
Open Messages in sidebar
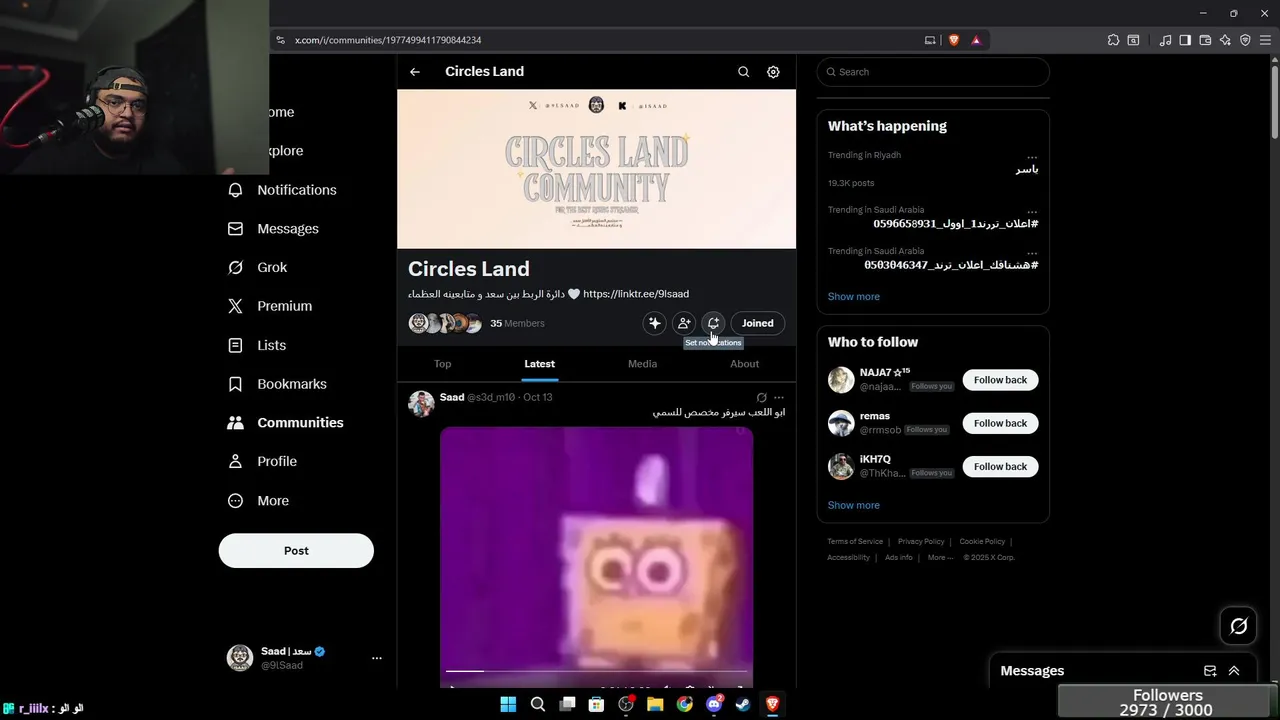(274, 229)
